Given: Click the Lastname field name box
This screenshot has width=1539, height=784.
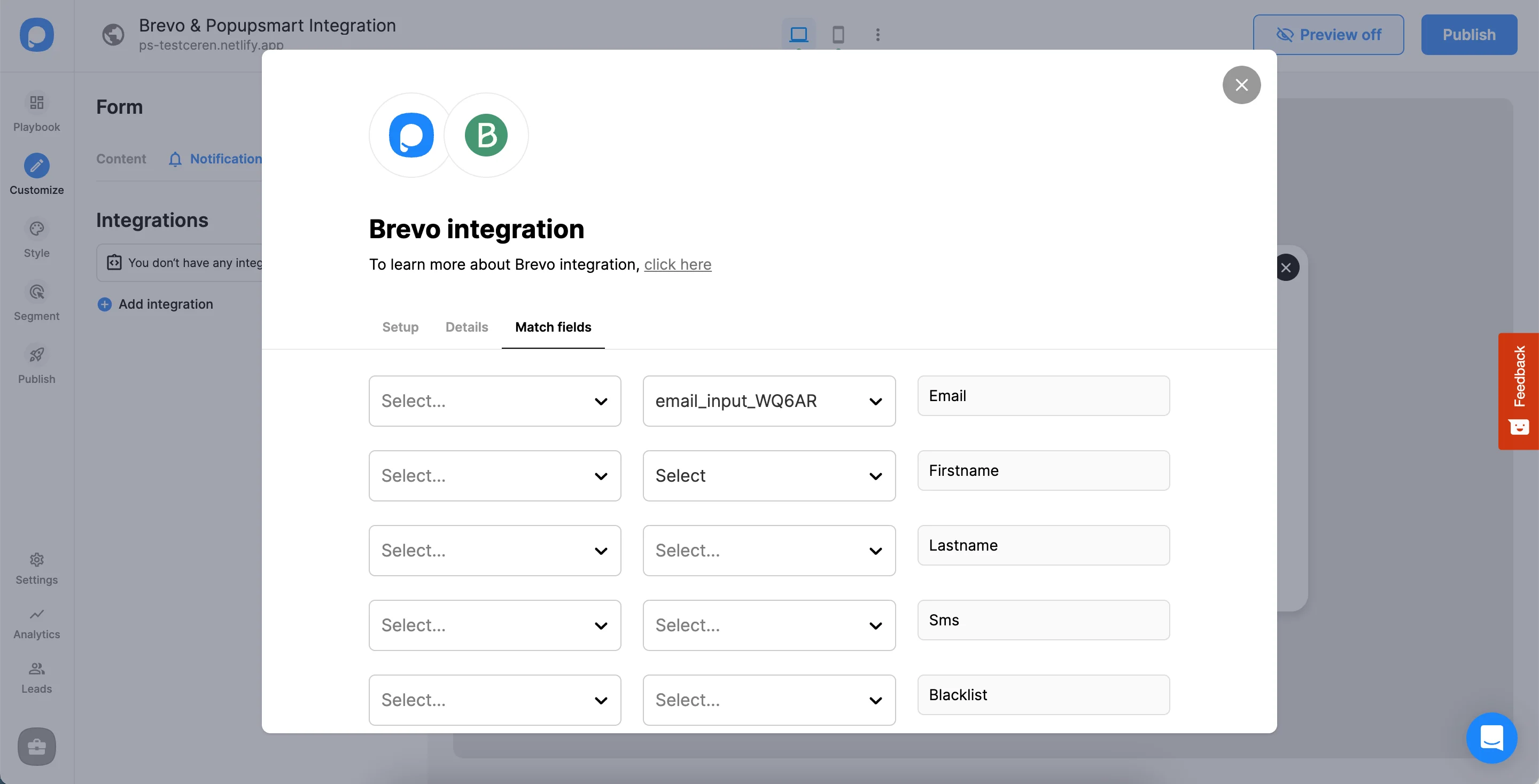Looking at the screenshot, I should click(x=1043, y=545).
